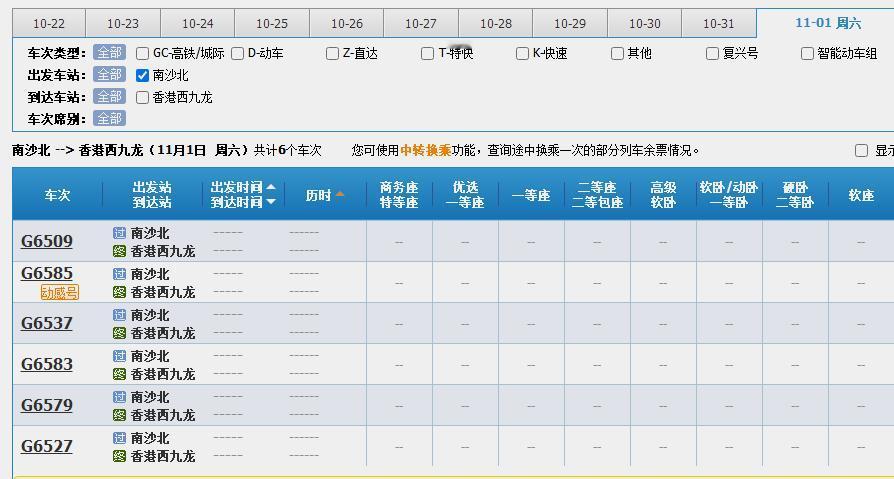Click the 车次 column header
This screenshot has height=479, width=894.
point(58,195)
